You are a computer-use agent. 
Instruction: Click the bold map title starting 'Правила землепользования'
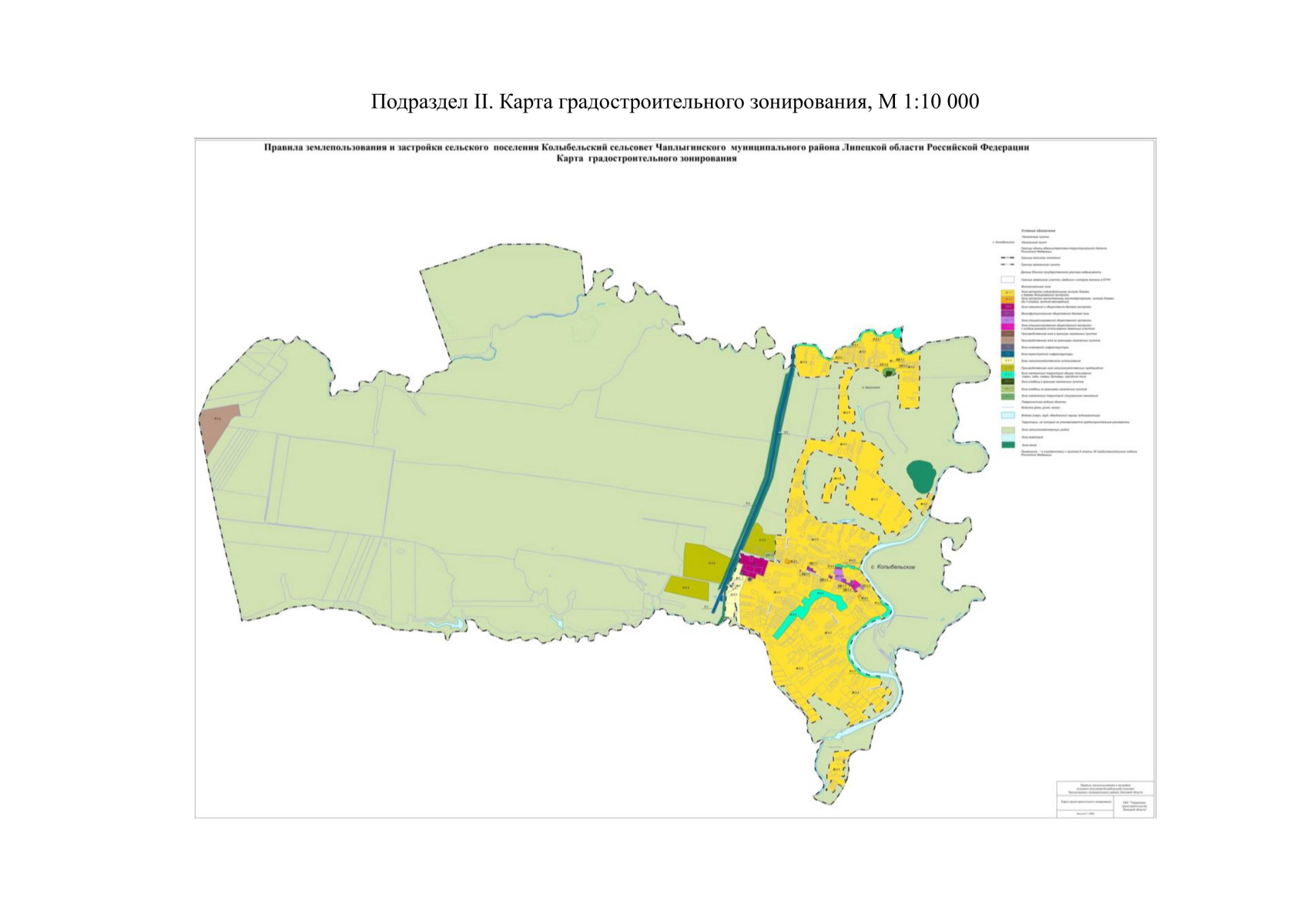pos(646,147)
